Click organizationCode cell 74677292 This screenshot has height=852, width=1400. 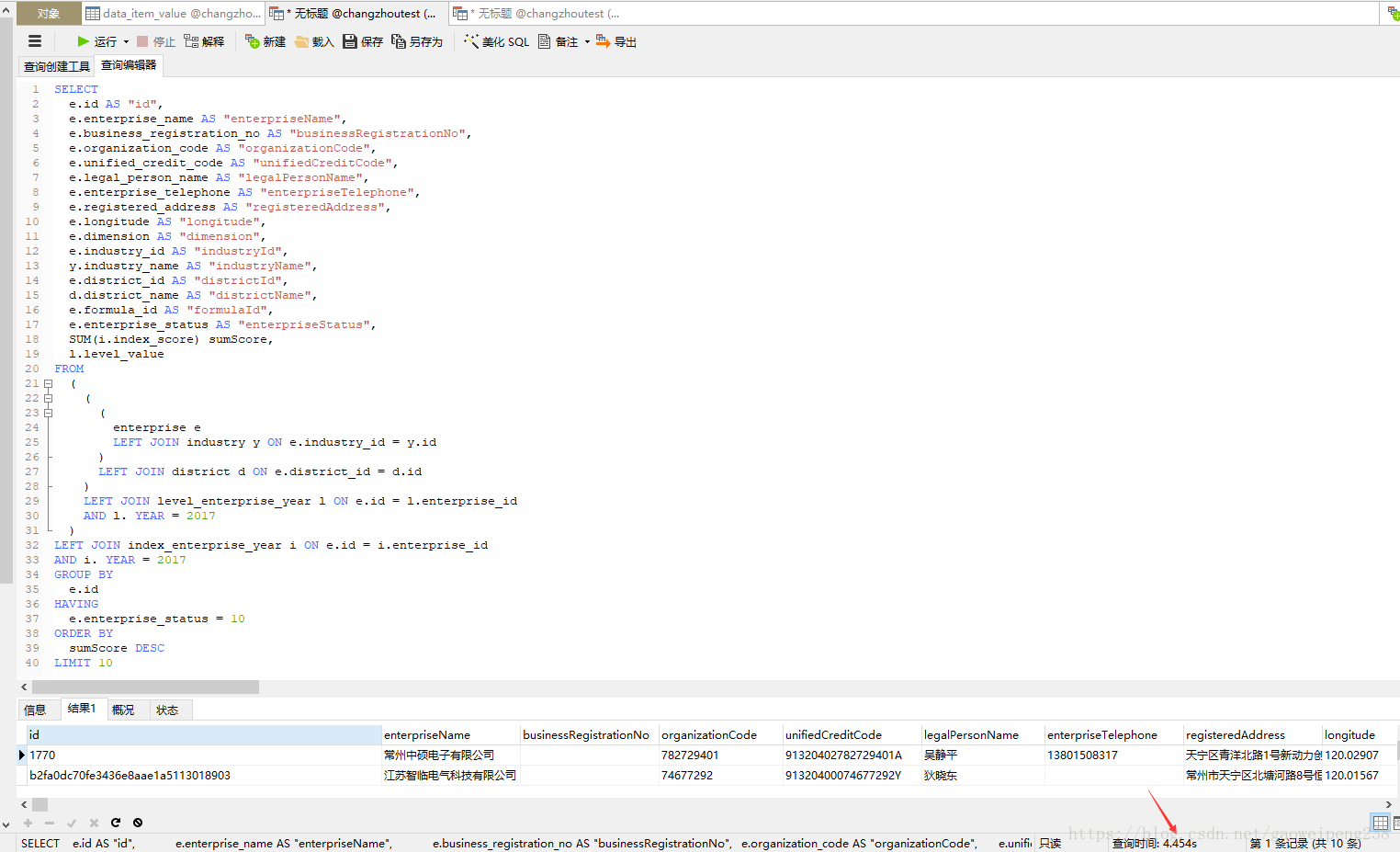point(721,775)
